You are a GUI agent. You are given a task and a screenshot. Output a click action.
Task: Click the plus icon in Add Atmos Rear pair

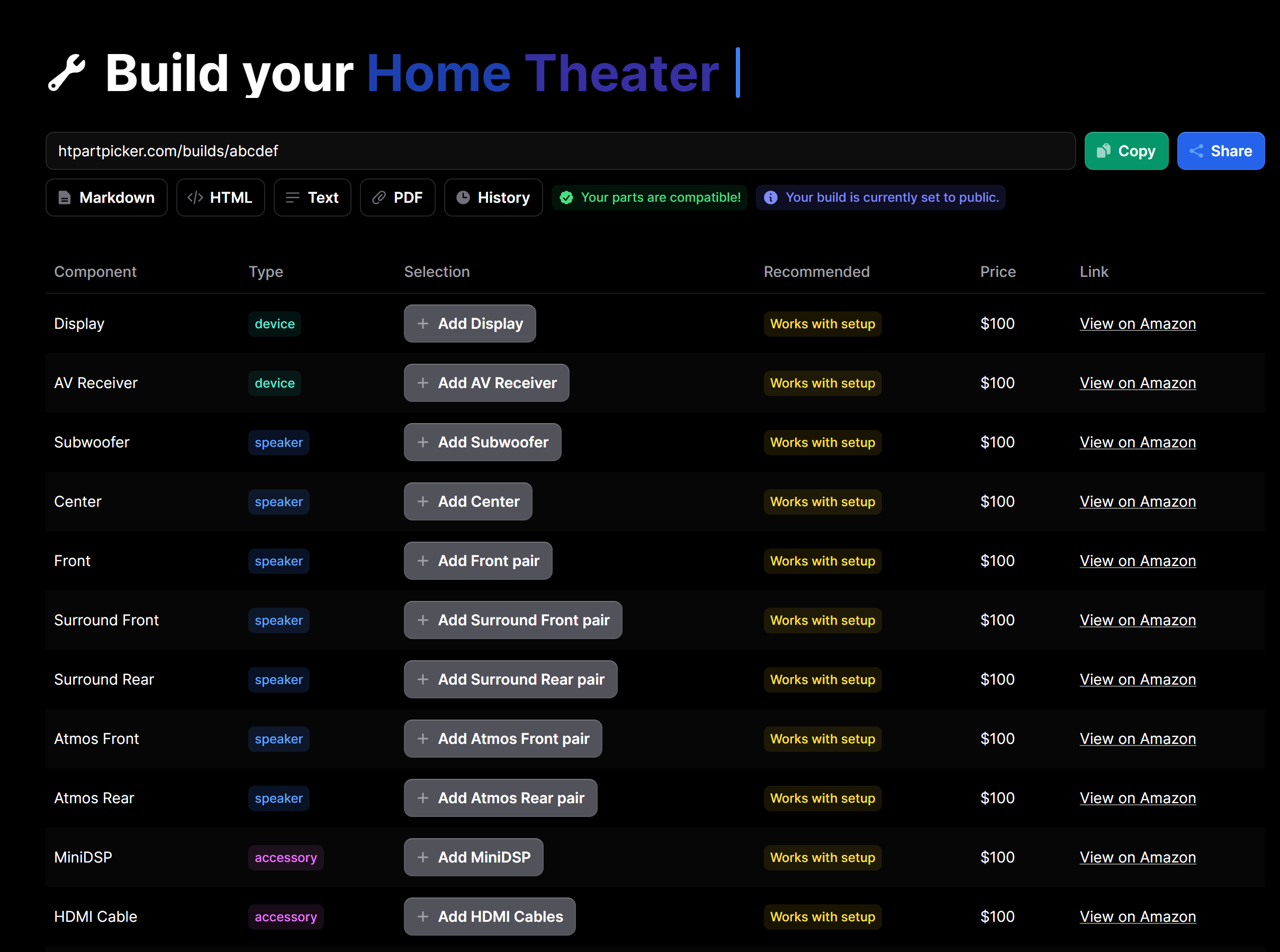[423, 798]
